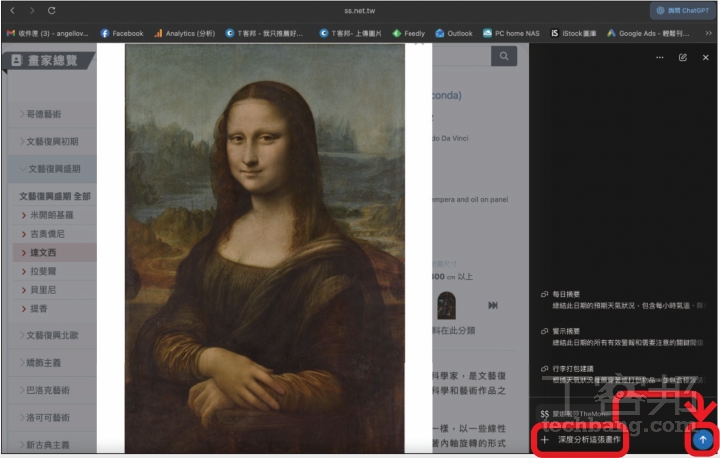
Task: Click the ss.net.tw address bar
Action: tap(360, 11)
